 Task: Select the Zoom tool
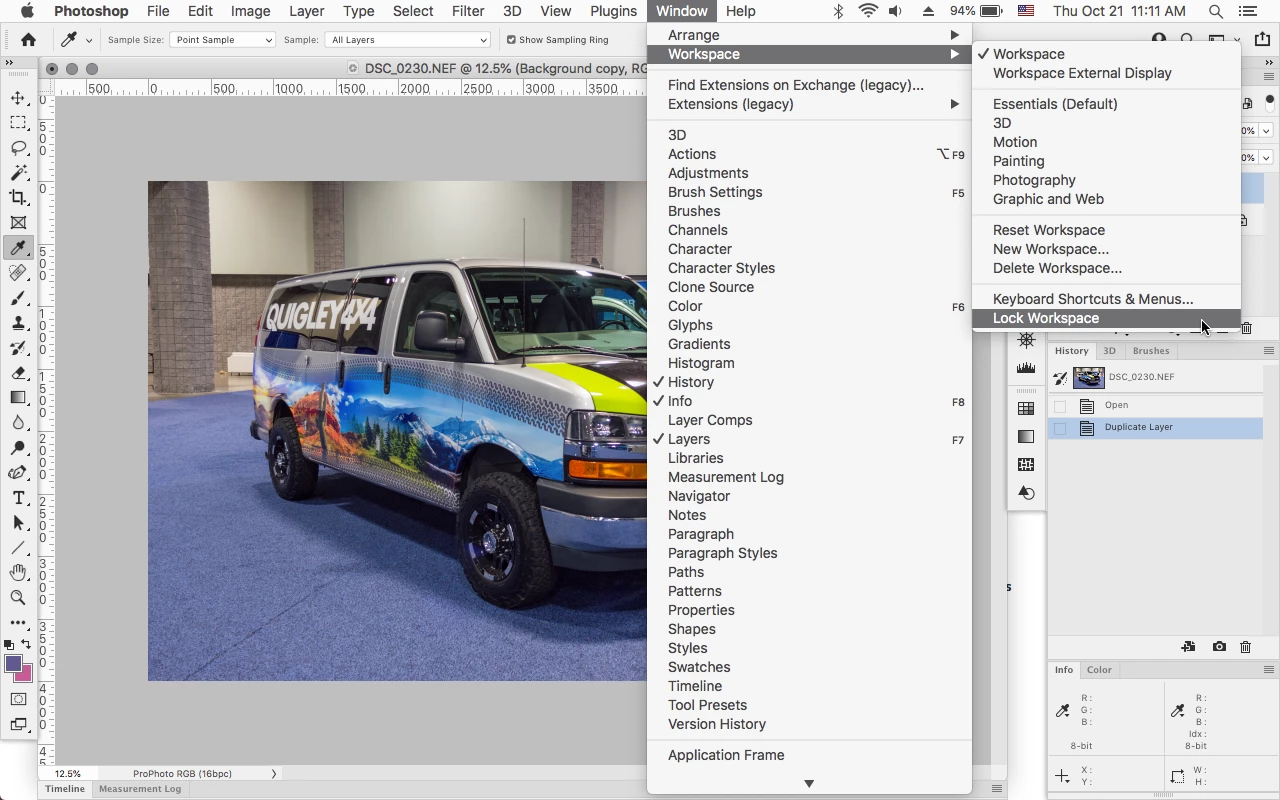18,598
